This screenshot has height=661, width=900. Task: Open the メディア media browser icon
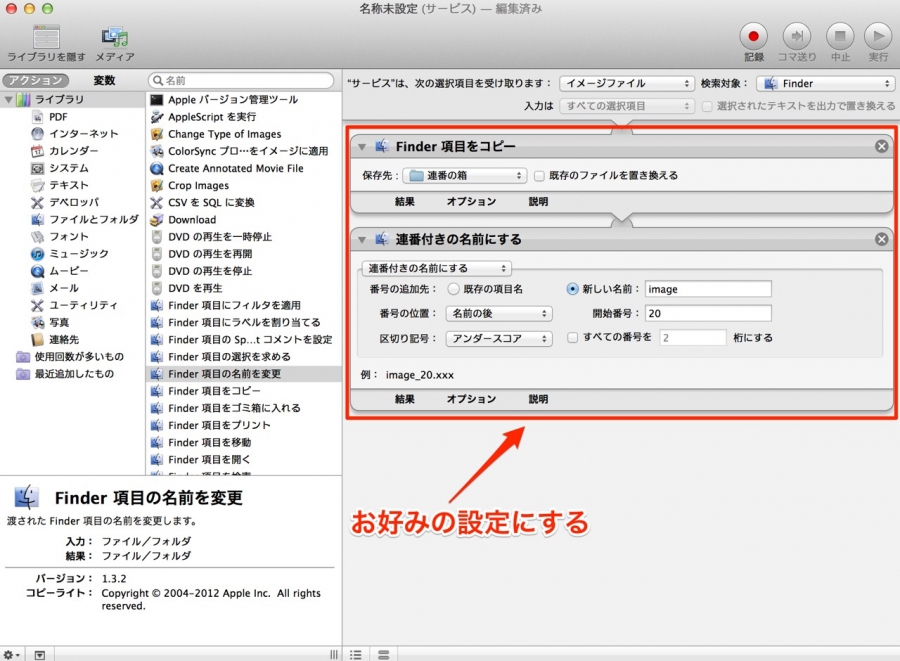tap(115, 37)
